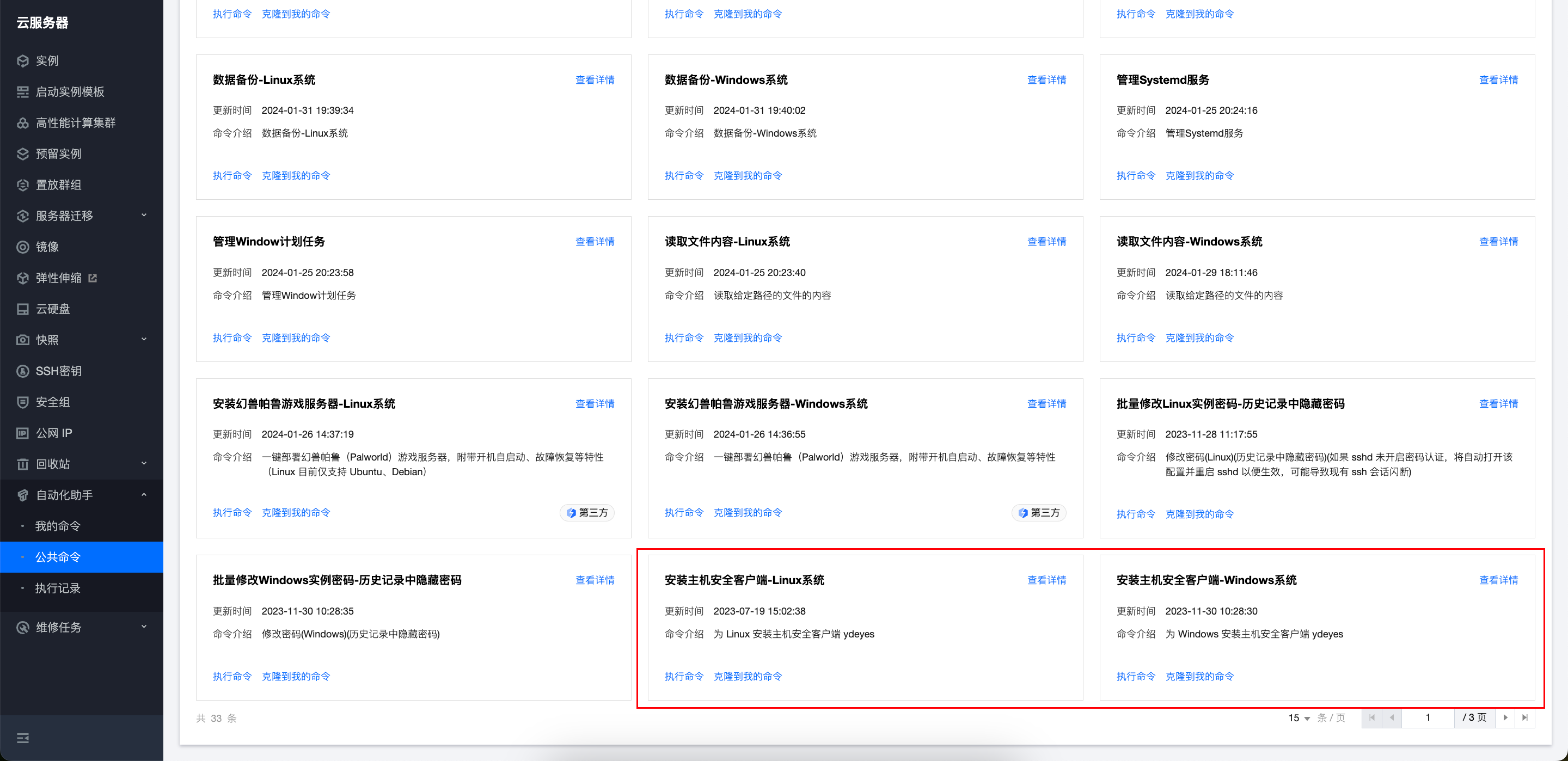Open 我的命令 menu item
Screen dimensions: 1568x761
pos(58,526)
